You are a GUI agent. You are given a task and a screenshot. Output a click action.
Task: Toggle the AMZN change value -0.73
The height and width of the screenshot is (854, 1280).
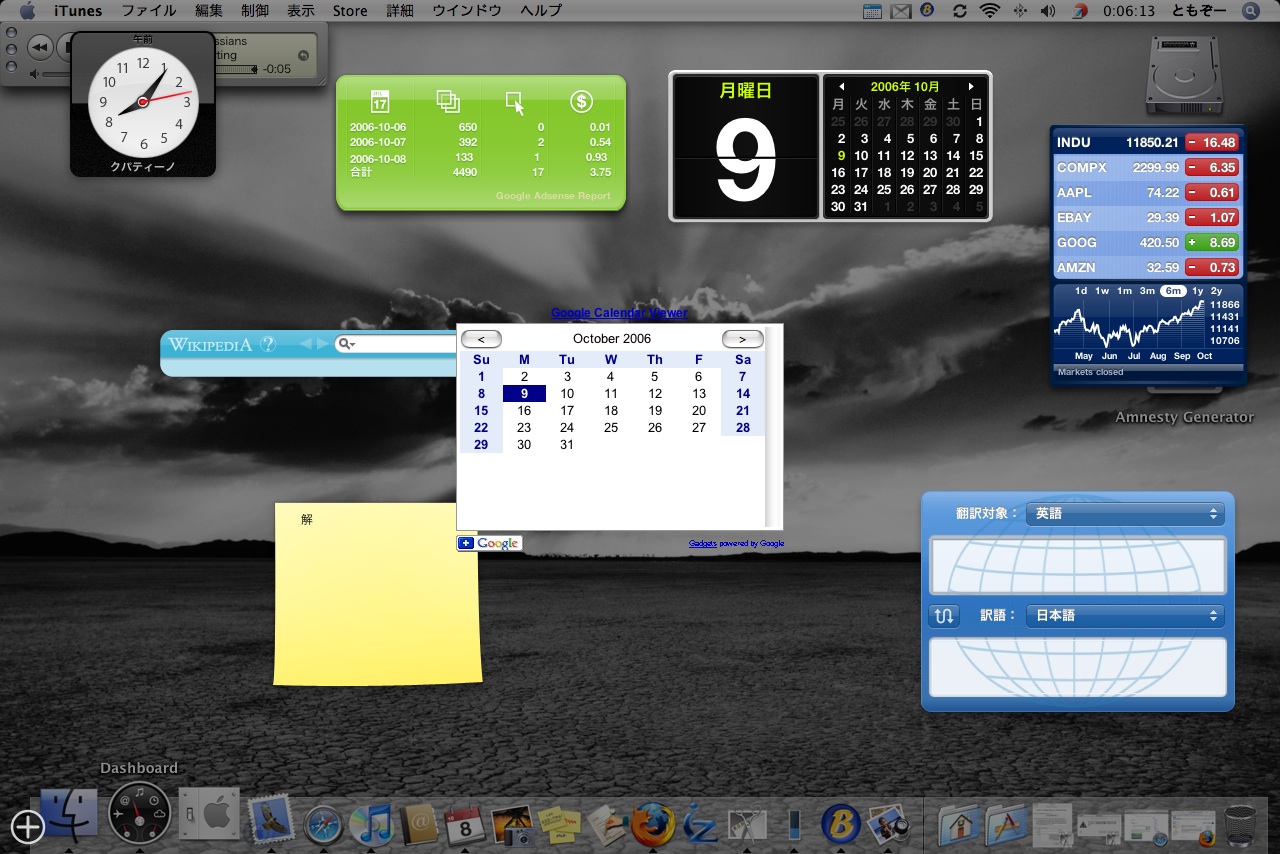1212,268
